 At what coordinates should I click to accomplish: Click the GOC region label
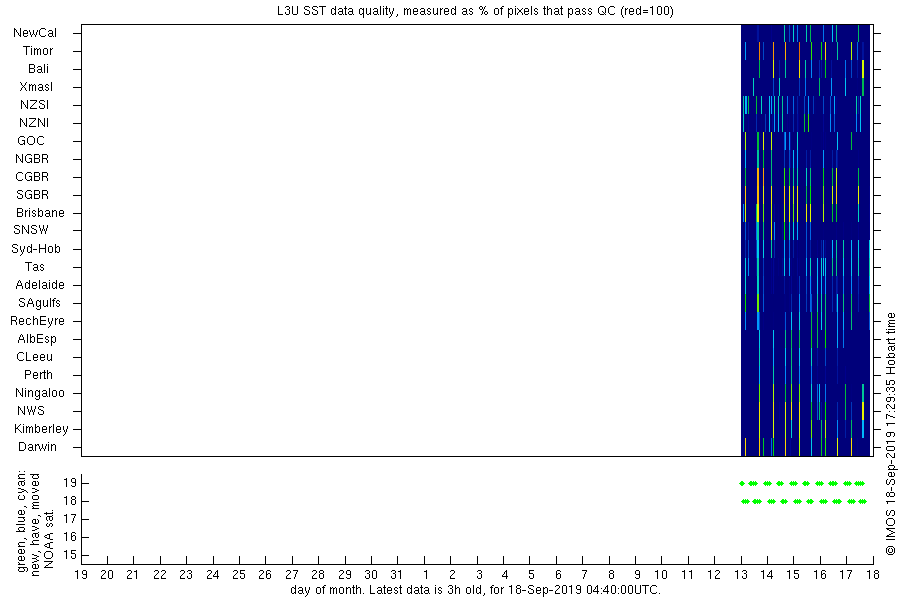pyautogui.click(x=31, y=141)
